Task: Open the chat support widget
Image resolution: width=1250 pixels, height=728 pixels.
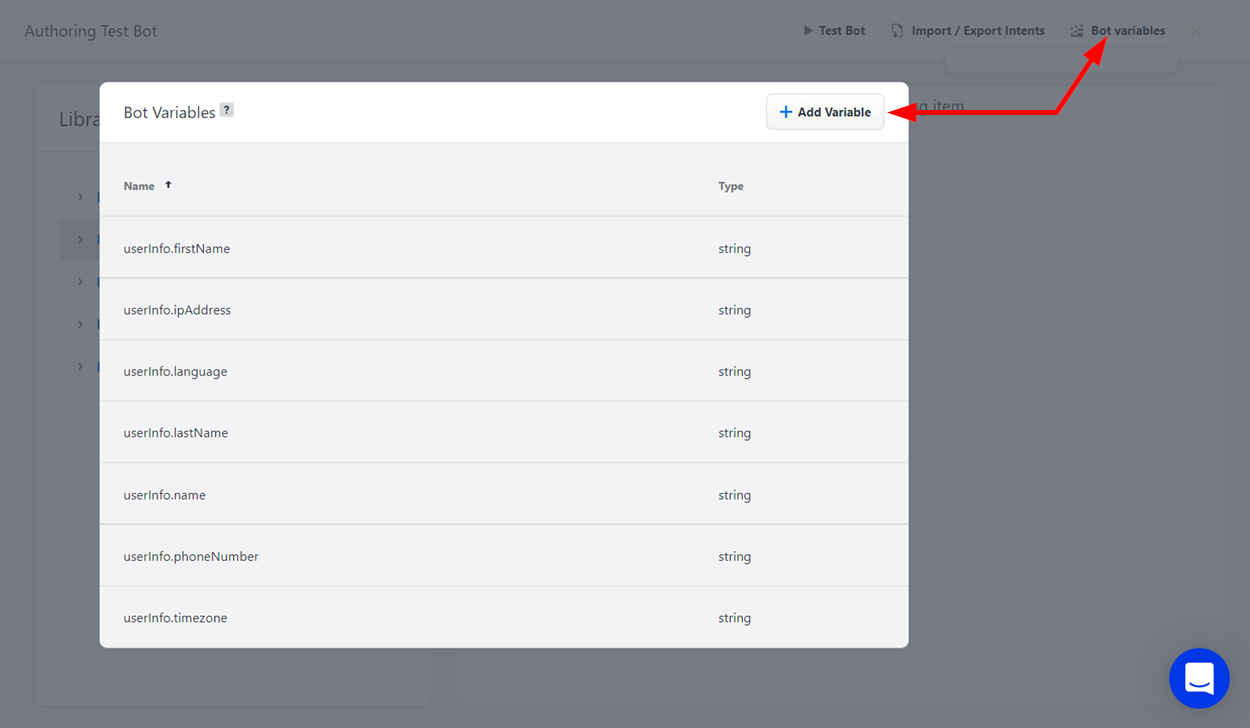Action: (x=1199, y=679)
